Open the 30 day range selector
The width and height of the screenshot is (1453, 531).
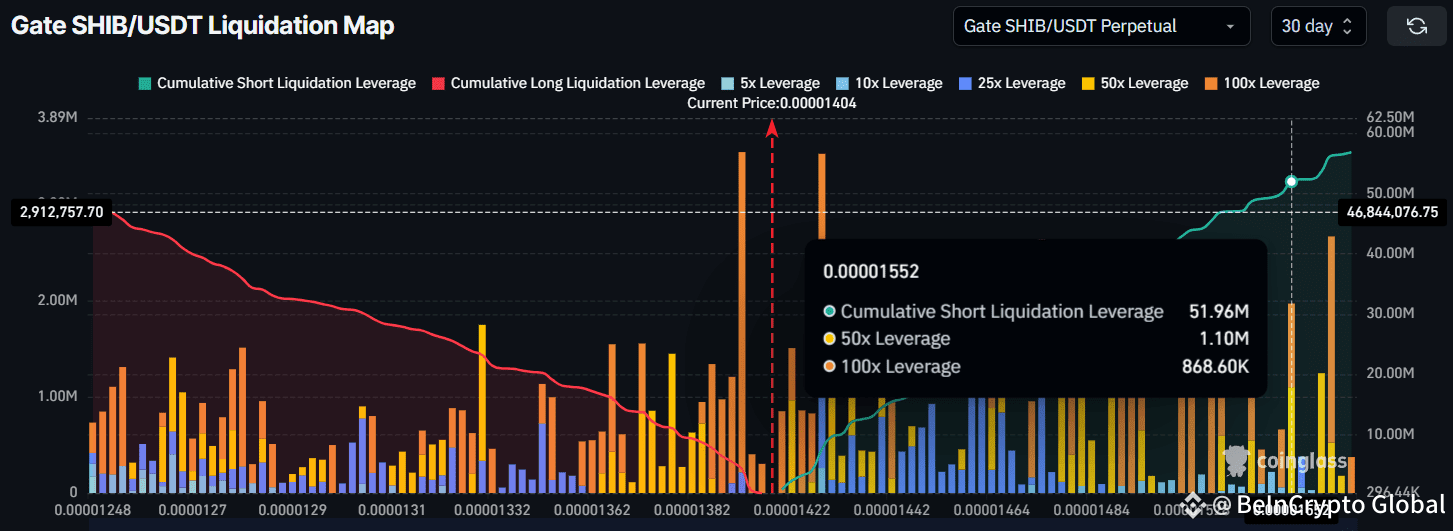1318,26
